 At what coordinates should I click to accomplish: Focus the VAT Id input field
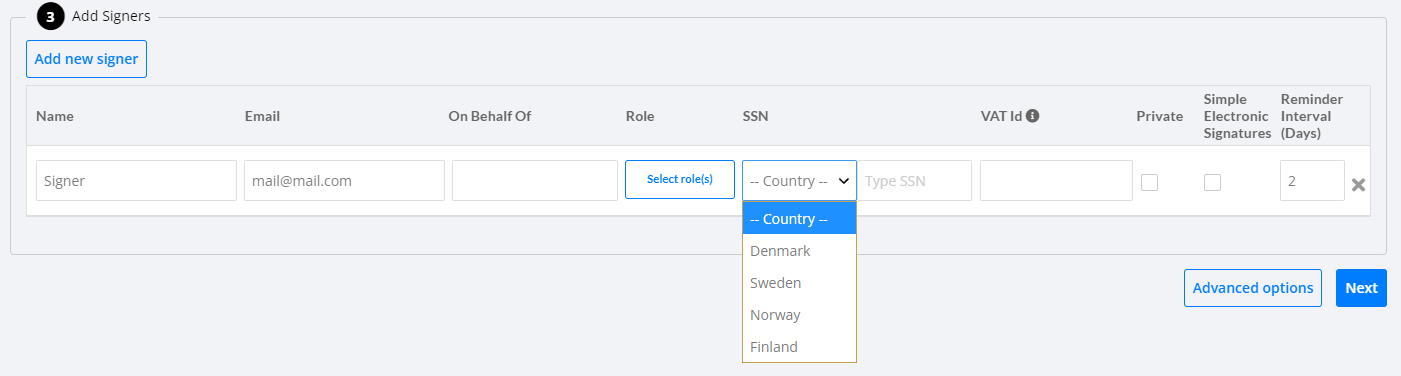click(x=1056, y=181)
